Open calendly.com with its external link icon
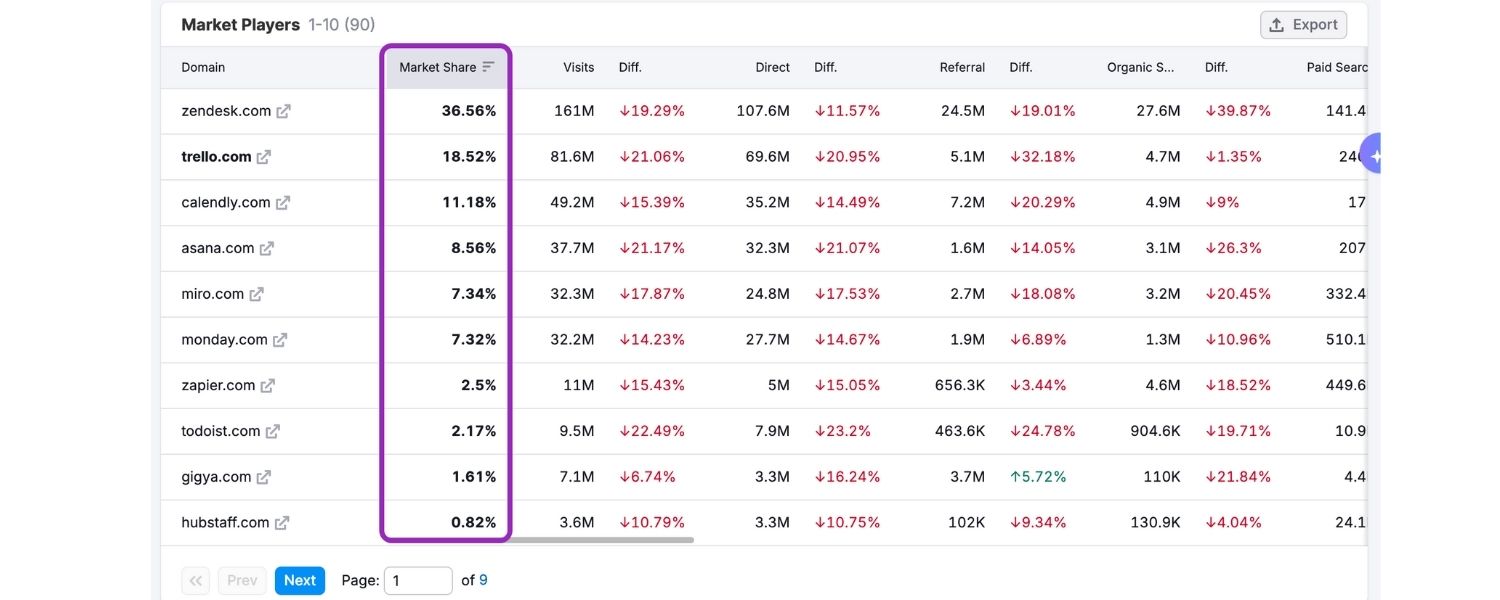The image size is (1500, 600). pos(283,202)
